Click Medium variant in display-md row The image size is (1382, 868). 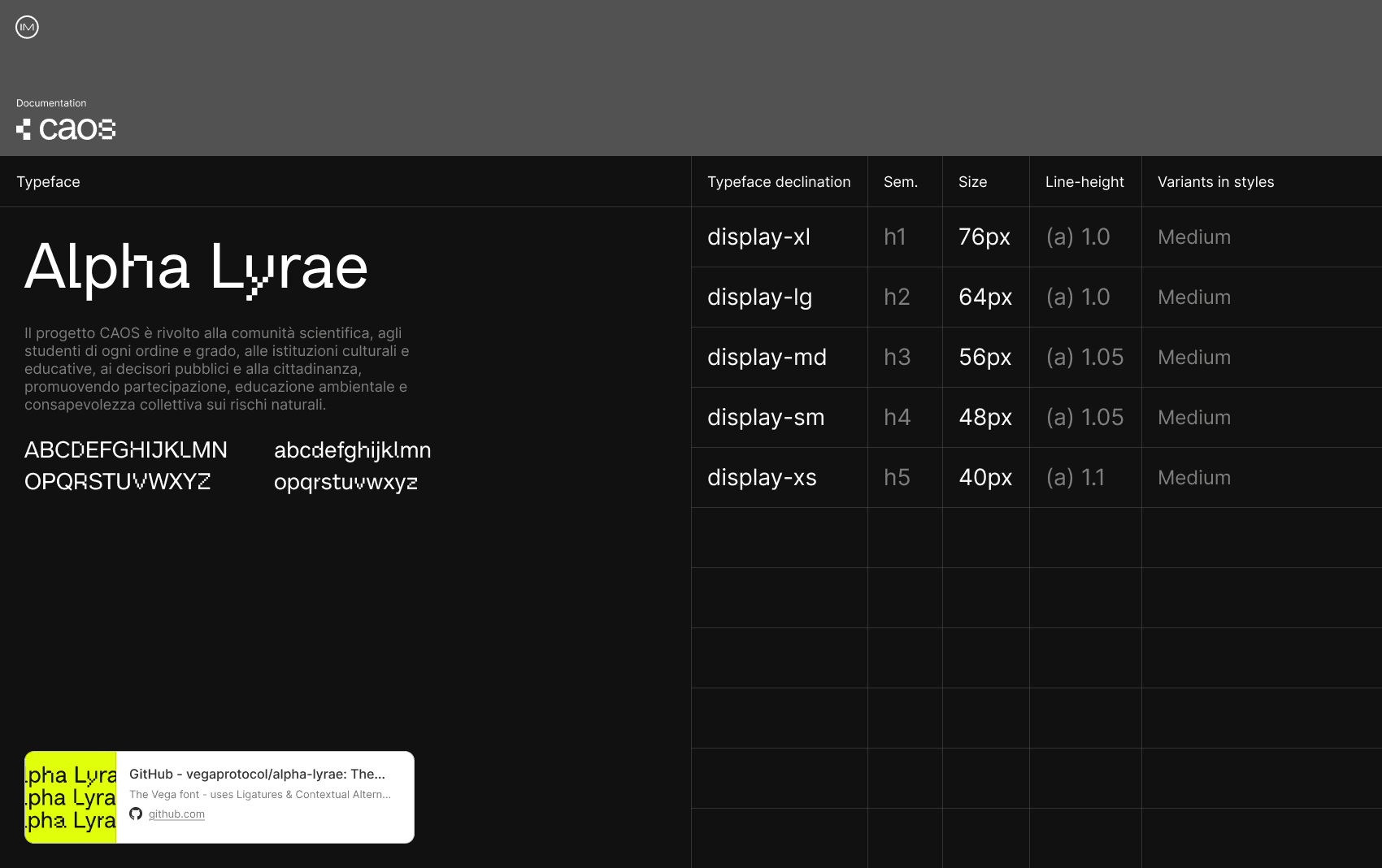(x=1194, y=358)
